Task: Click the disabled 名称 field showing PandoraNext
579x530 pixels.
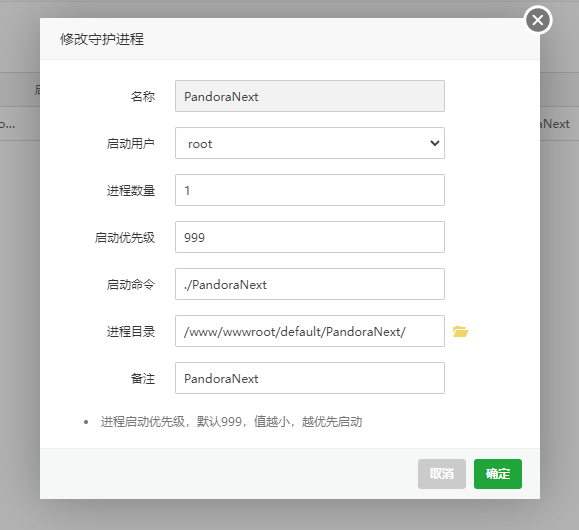Action: pos(310,96)
